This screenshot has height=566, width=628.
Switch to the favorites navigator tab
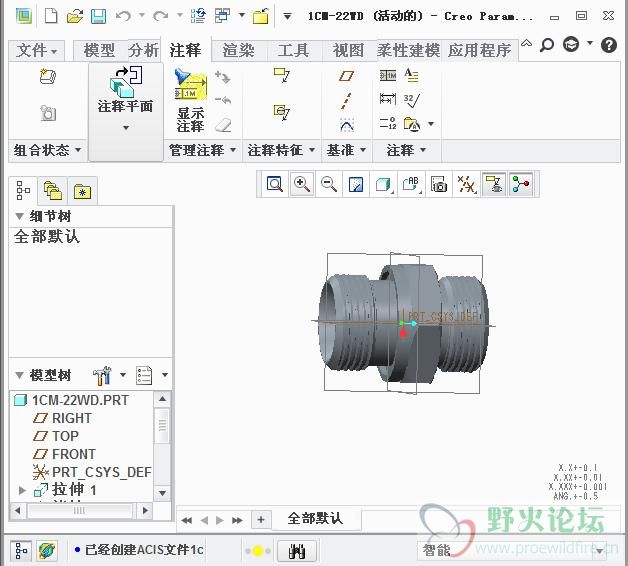tap(83, 191)
